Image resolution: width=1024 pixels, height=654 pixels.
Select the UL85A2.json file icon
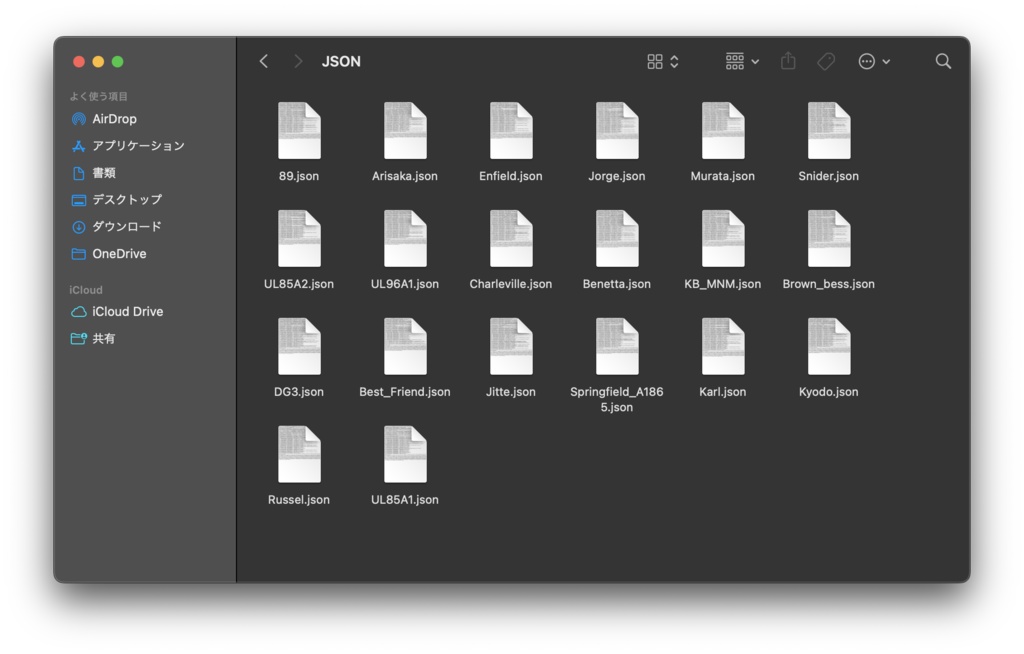click(299, 238)
